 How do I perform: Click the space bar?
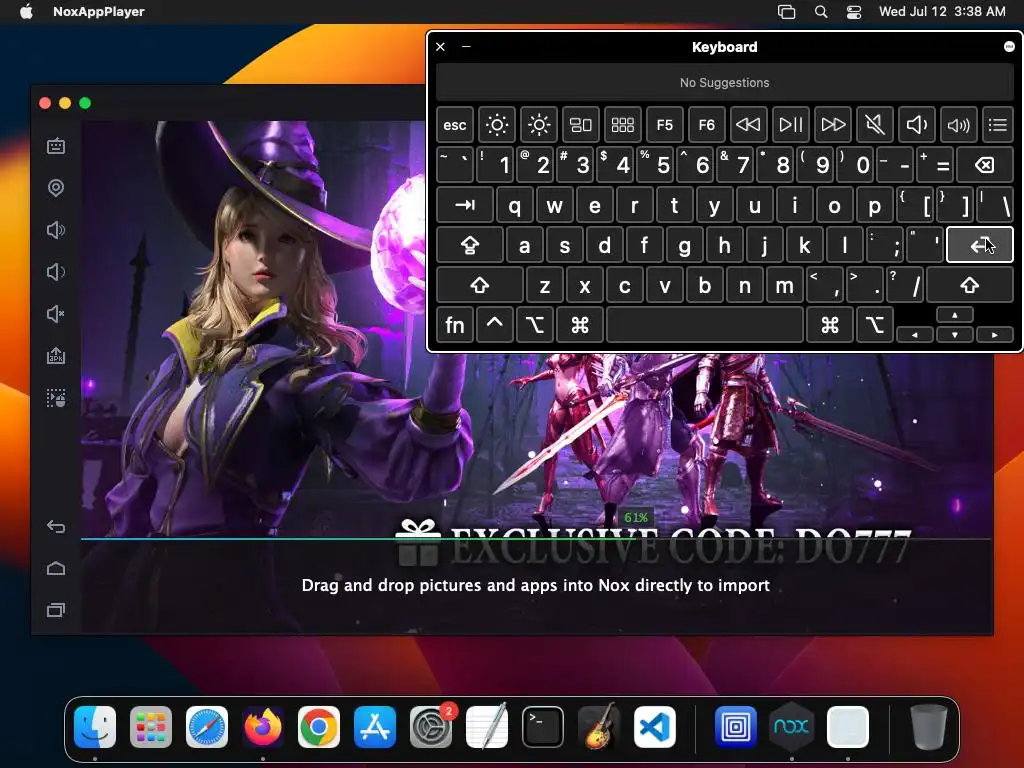click(705, 325)
